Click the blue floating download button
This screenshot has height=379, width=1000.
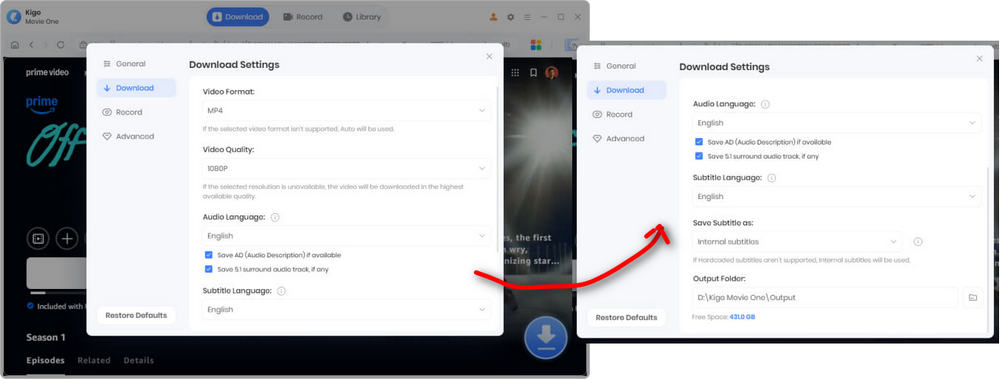(546, 338)
